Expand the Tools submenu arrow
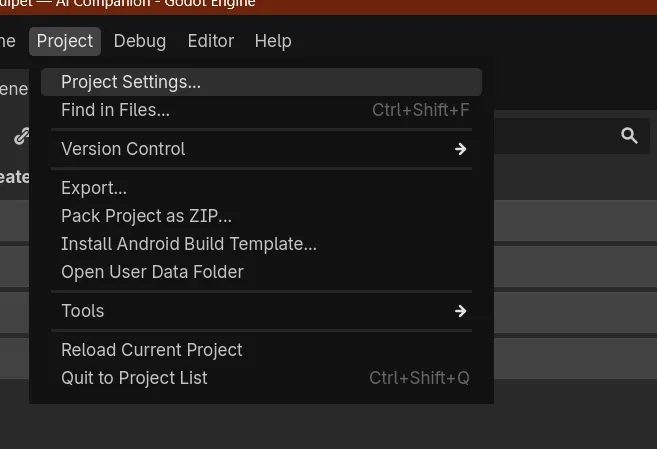This screenshot has height=449, width=657. (460, 311)
